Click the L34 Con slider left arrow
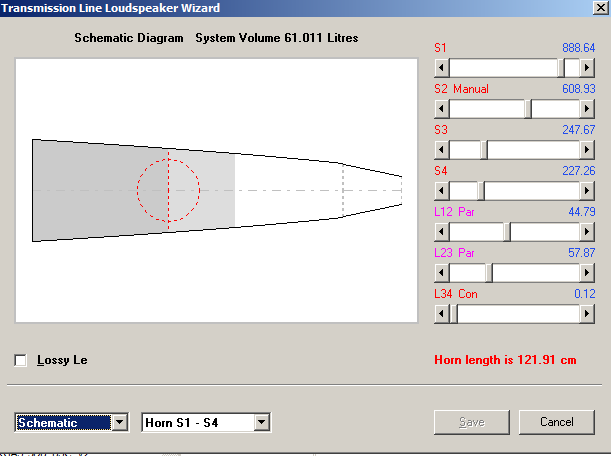Image resolution: width=611 pixels, height=456 pixels. [x=441, y=314]
